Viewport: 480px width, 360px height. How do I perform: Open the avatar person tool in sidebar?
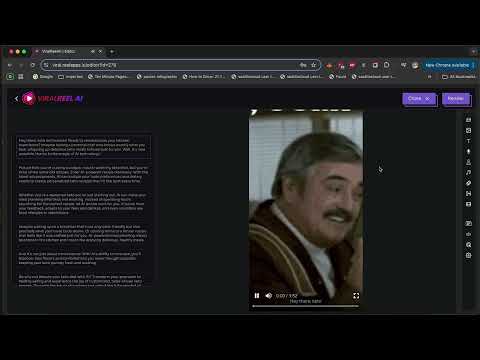pyautogui.click(x=468, y=162)
